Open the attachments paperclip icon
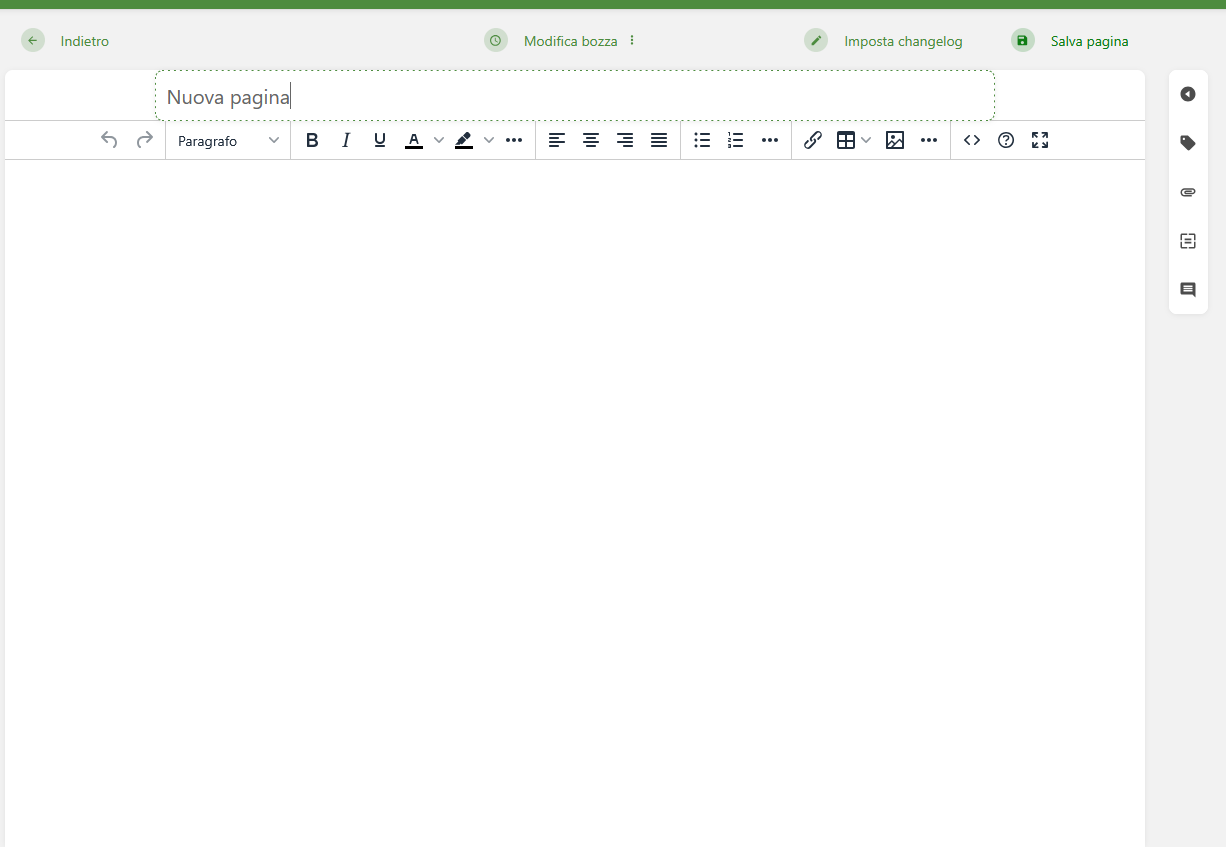 (1188, 192)
